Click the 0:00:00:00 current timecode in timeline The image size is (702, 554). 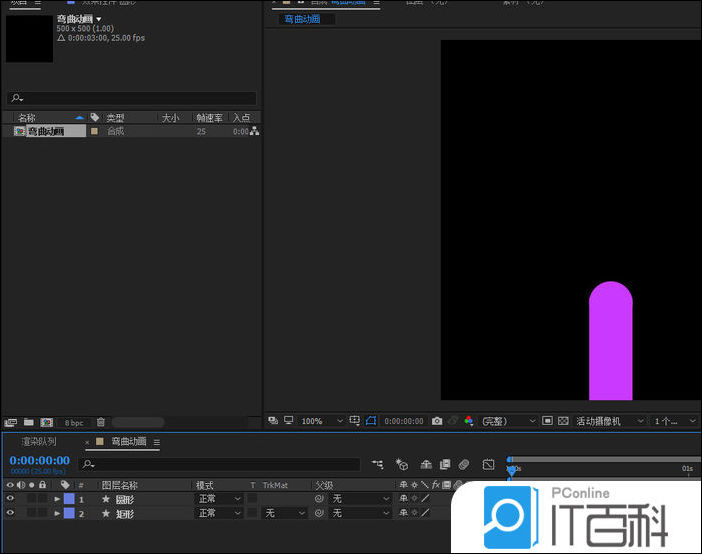[39, 460]
